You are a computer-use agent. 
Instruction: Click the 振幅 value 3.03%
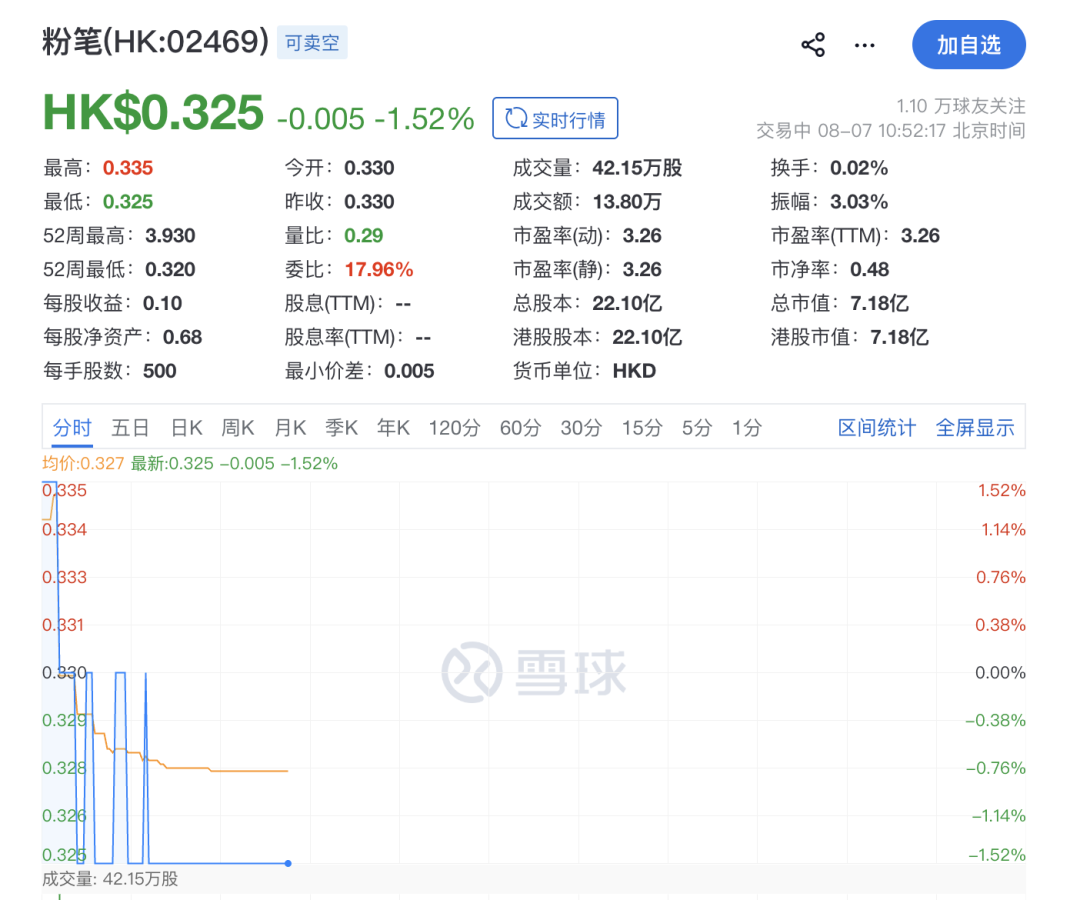pos(859,202)
